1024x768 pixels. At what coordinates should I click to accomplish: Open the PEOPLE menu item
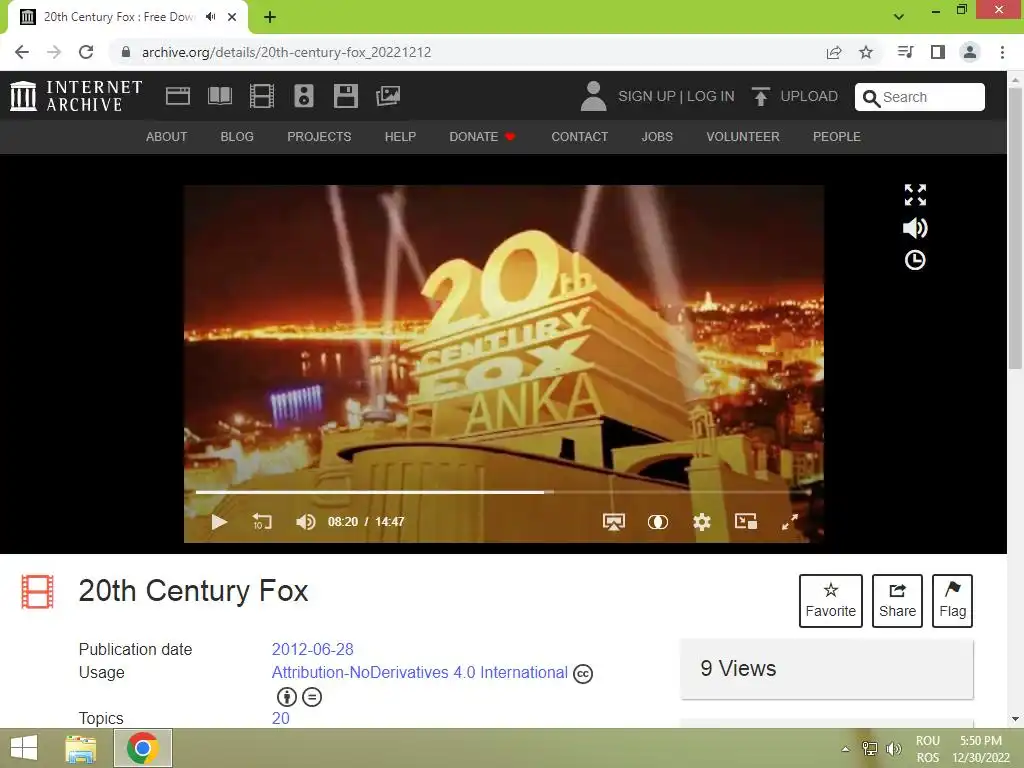pyautogui.click(x=837, y=136)
